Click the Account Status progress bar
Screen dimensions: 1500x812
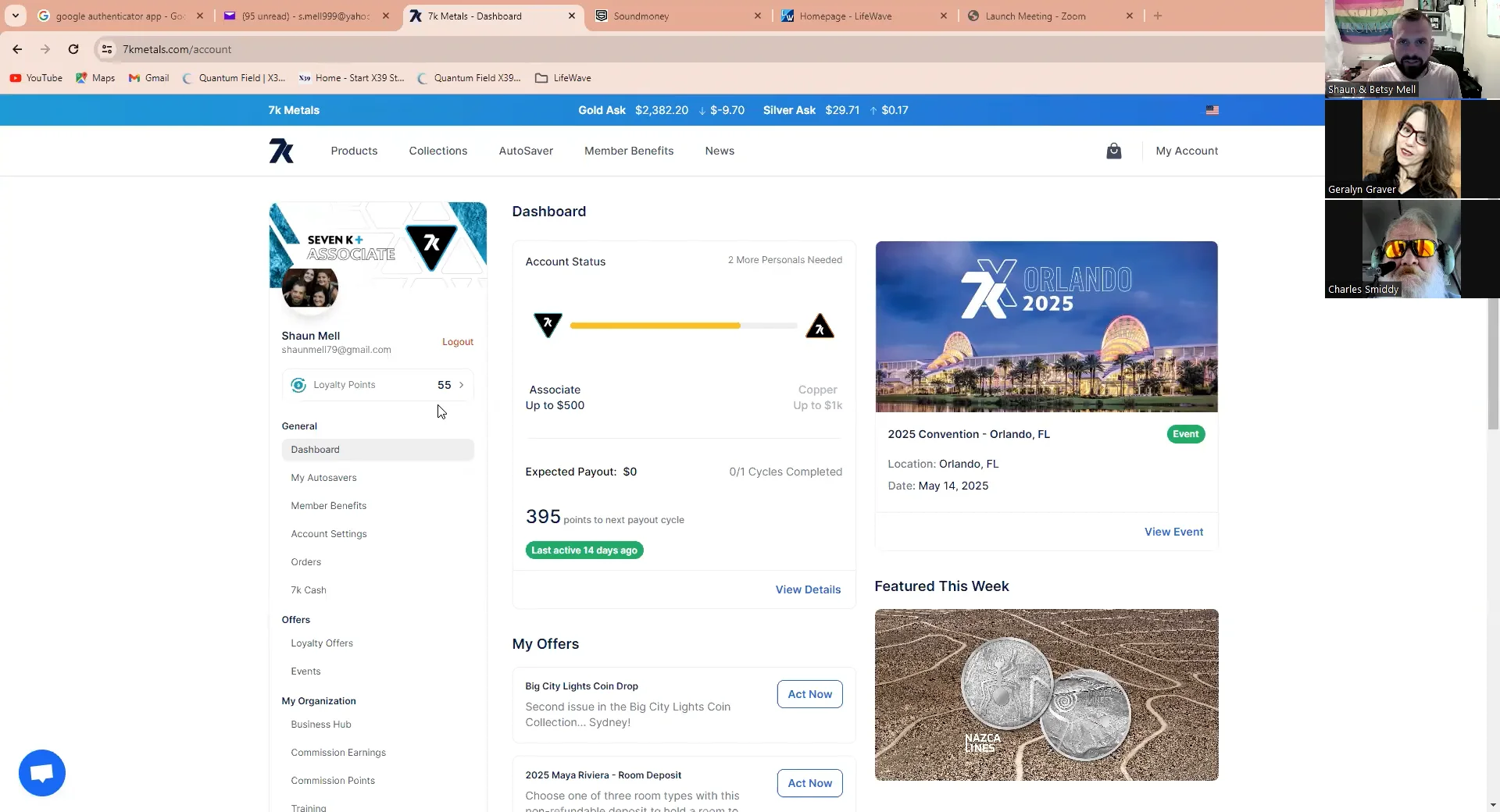coord(684,326)
